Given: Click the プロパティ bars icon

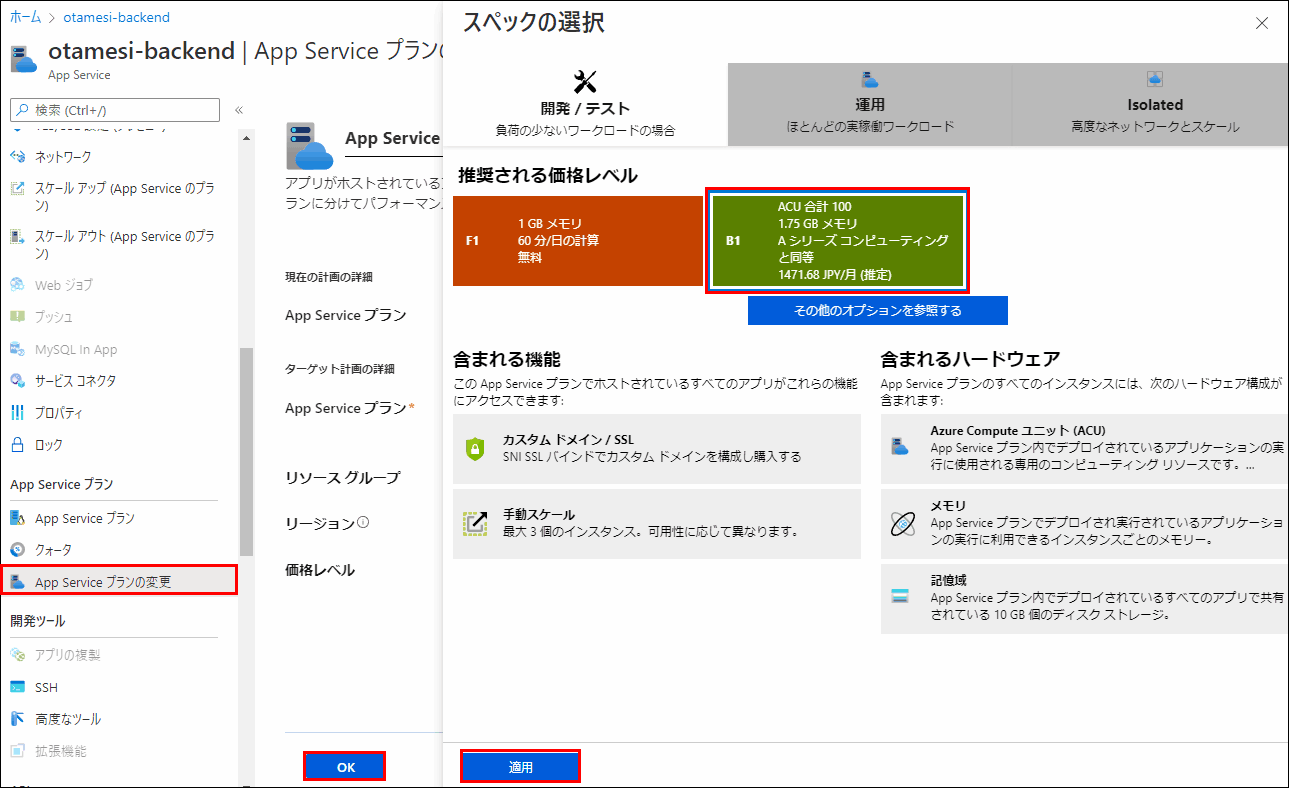Looking at the screenshot, I should 17,413.
